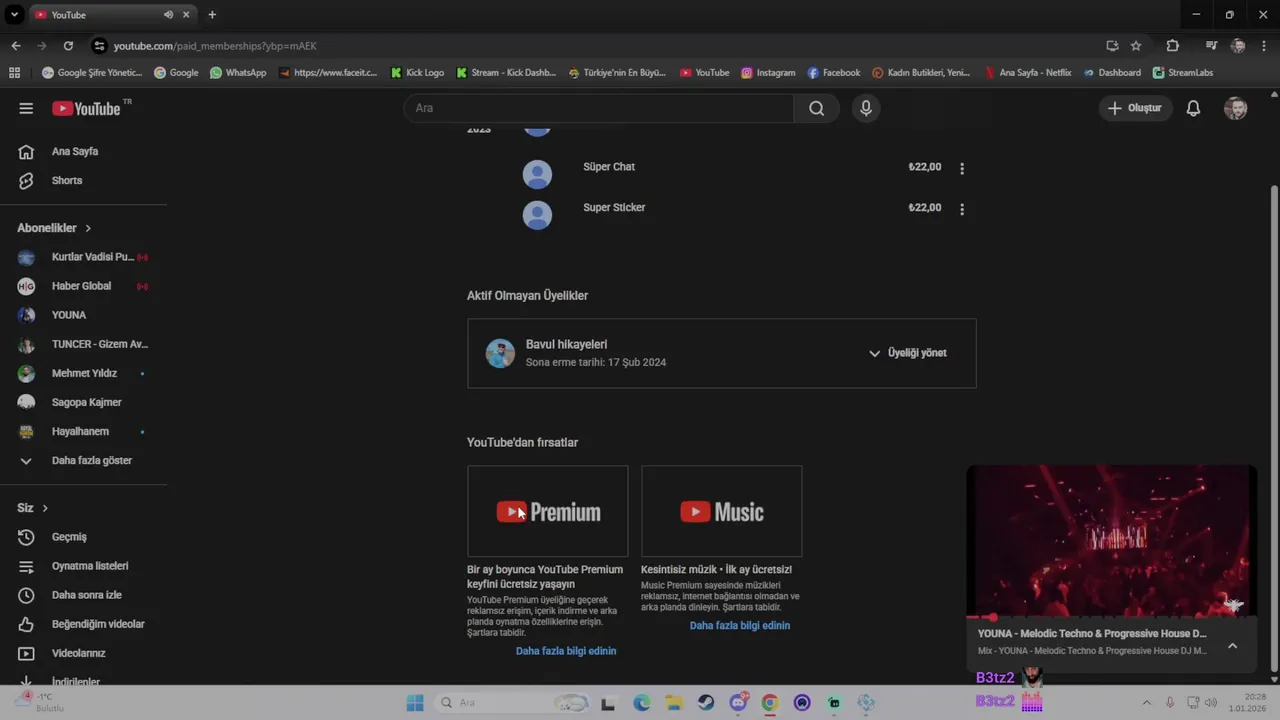Start voice search with microphone icon
The width and height of the screenshot is (1280, 720).
[866, 108]
